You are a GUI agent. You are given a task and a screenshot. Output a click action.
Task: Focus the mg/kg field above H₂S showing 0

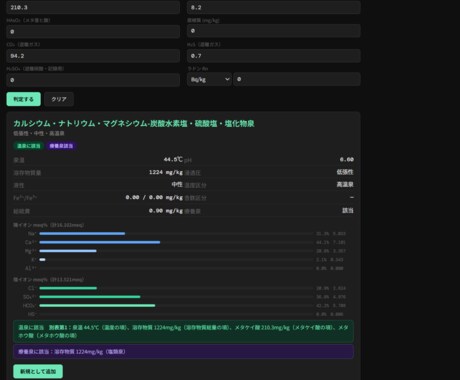pyautogui.click(x=274, y=31)
